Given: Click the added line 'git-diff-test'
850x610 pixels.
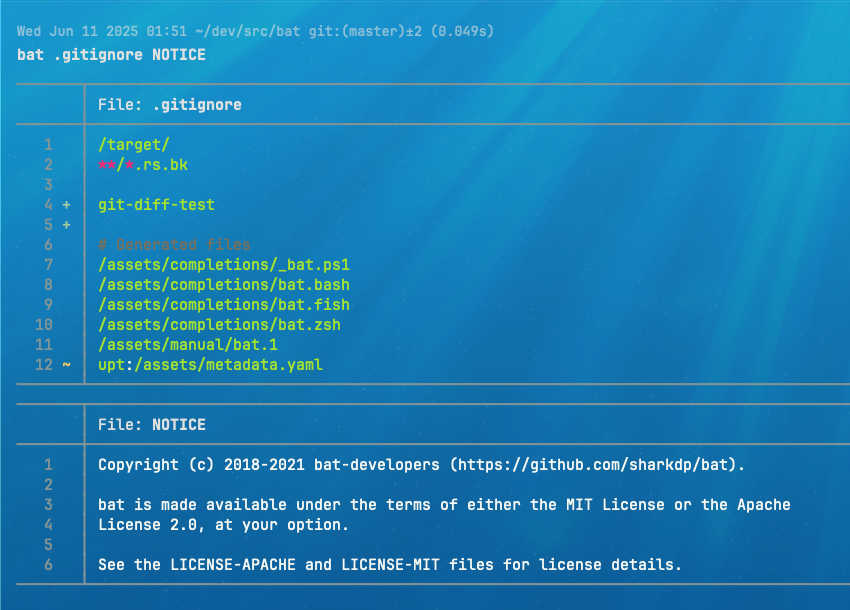Looking at the screenshot, I should (157, 205).
